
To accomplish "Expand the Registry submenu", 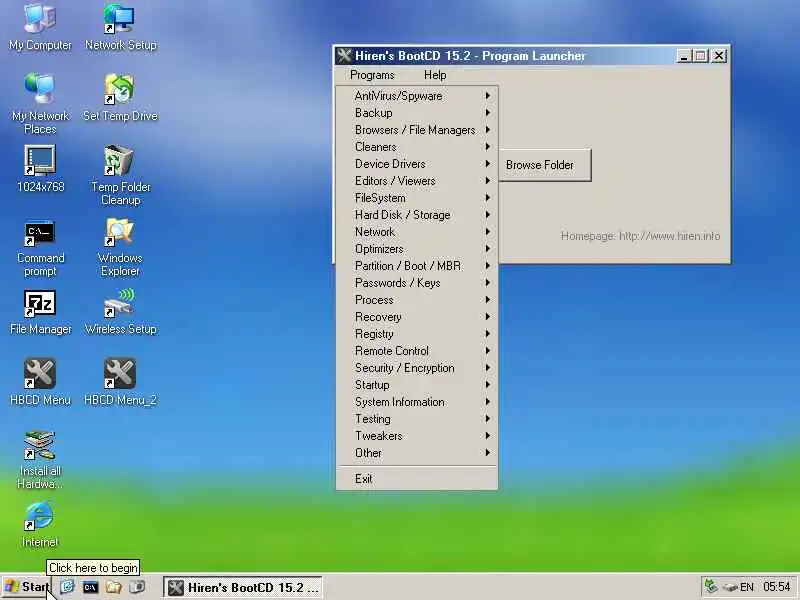I will point(417,334).
